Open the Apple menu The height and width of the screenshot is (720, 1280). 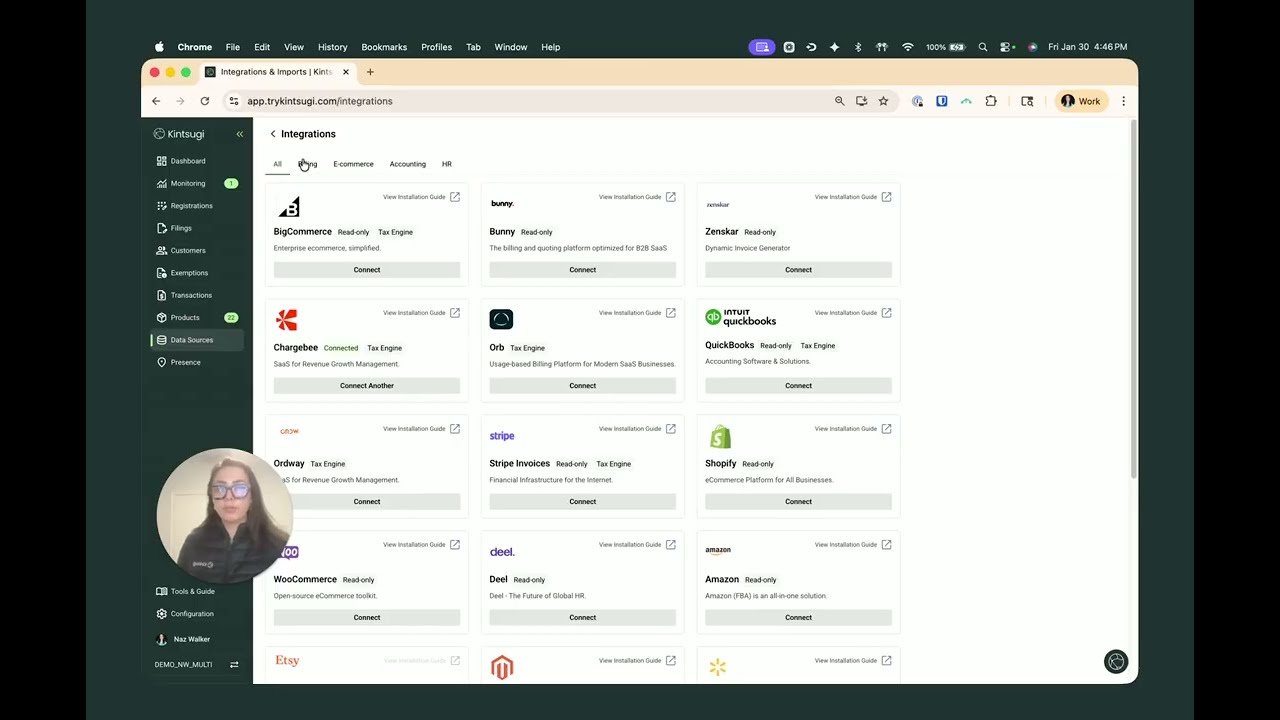(159, 47)
